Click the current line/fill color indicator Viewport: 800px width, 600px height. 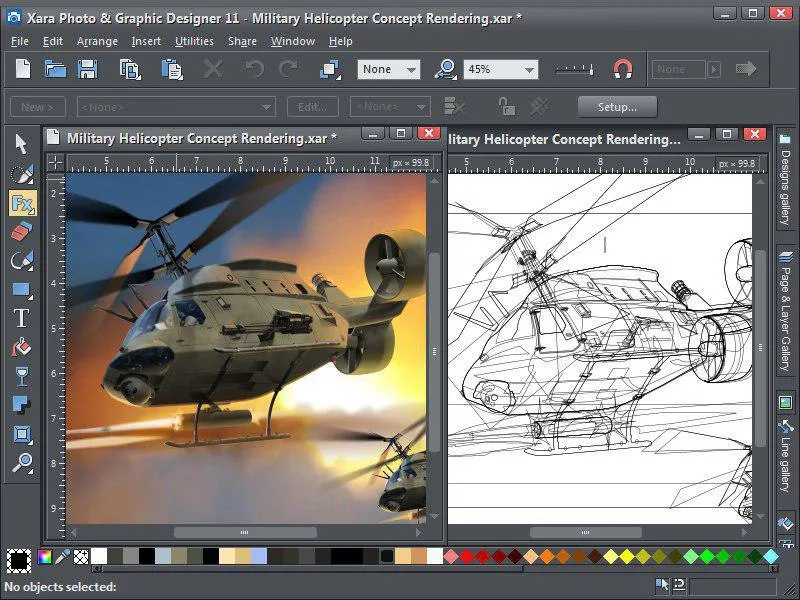pyautogui.click(x=19, y=560)
